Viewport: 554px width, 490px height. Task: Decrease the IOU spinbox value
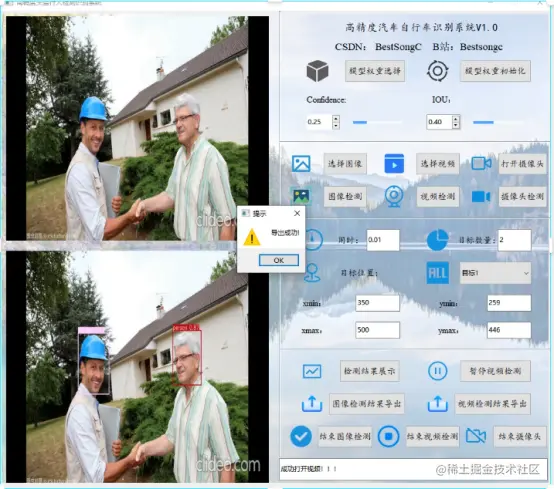[456, 125]
